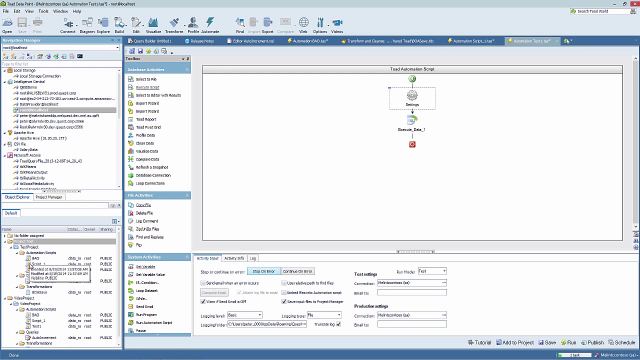Image resolution: width=640 pixels, height=360 pixels.
Task: Open the Explore tool
Action: pos(103,25)
